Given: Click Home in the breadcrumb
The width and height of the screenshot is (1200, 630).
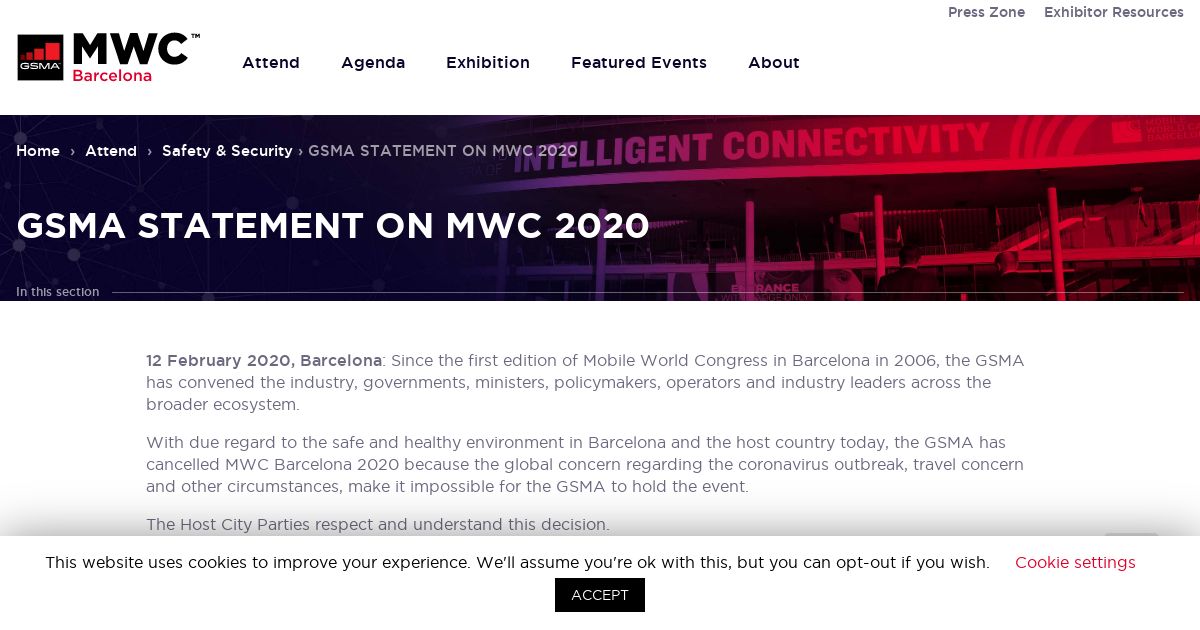Looking at the screenshot, I should pos(38,151).
